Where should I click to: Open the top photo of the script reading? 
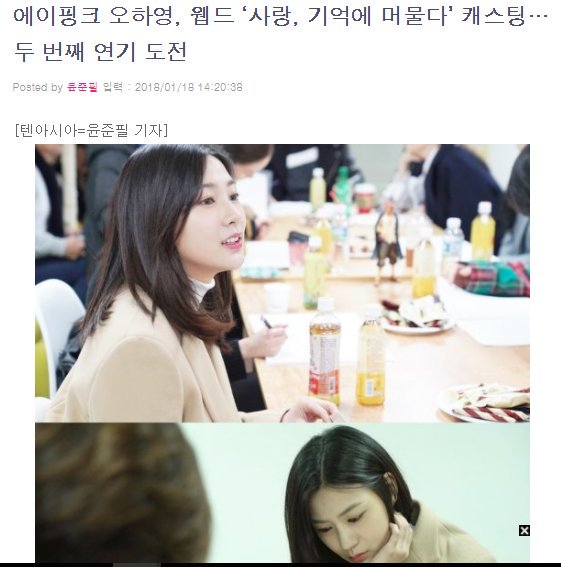click(x=282, y=283)
